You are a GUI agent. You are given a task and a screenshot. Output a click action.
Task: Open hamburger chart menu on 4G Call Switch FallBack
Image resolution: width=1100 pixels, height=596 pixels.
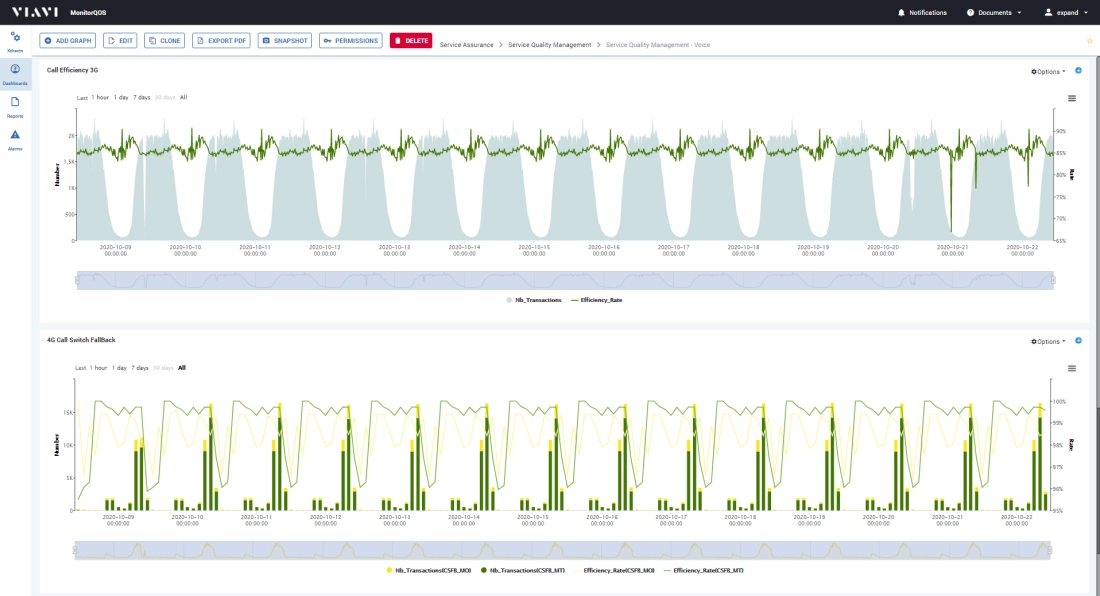[1072, 368]
